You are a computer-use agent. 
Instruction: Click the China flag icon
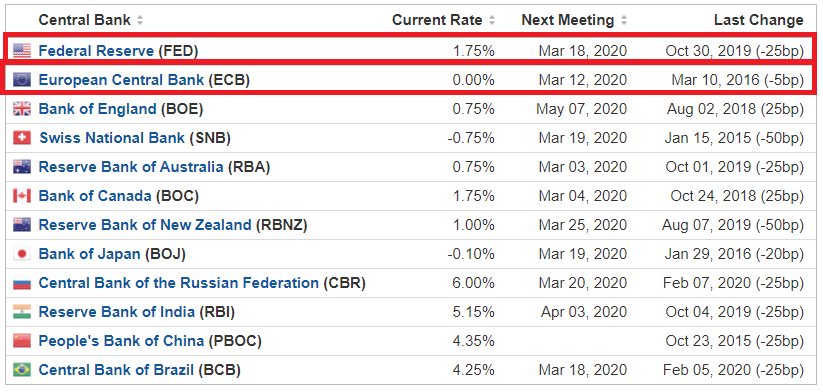click(22, 341)
